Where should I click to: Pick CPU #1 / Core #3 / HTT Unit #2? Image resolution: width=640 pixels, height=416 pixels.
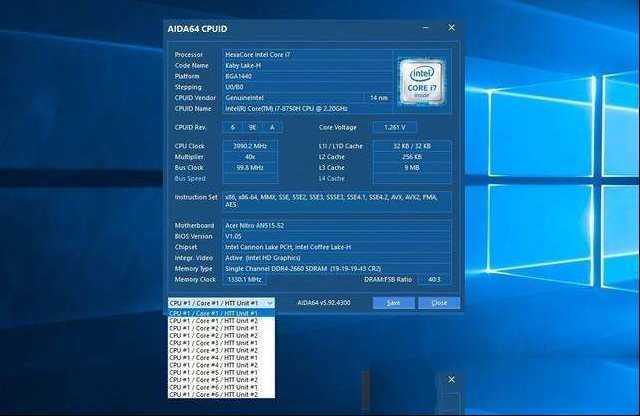coord(221,350)
